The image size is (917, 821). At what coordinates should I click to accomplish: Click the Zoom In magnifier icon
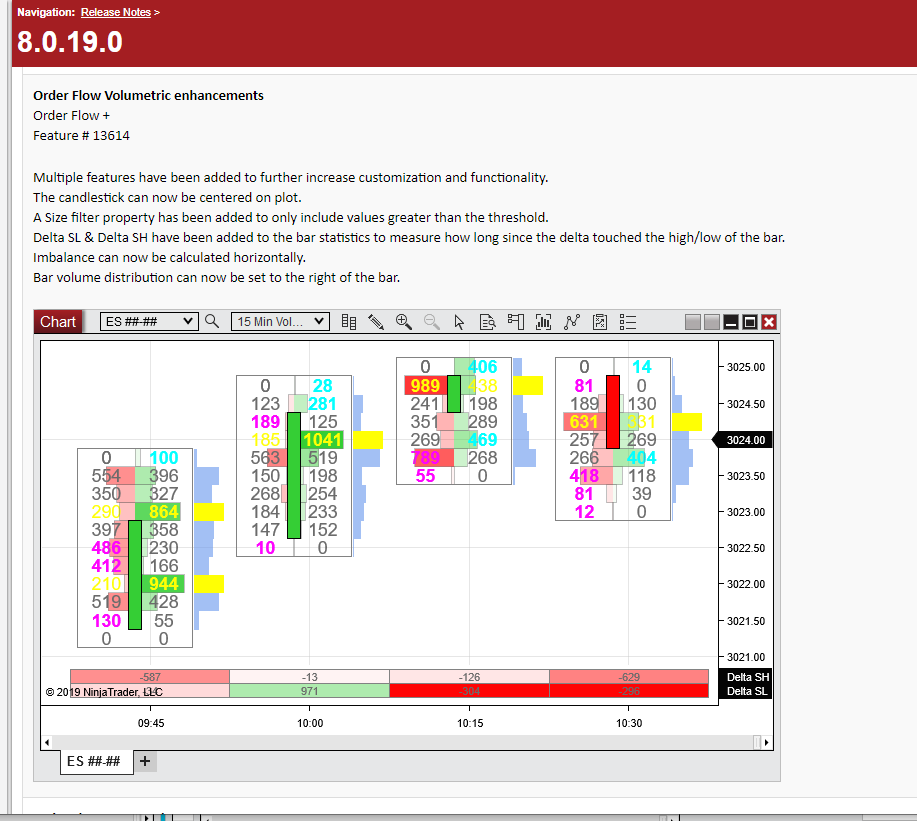(404, 322)
